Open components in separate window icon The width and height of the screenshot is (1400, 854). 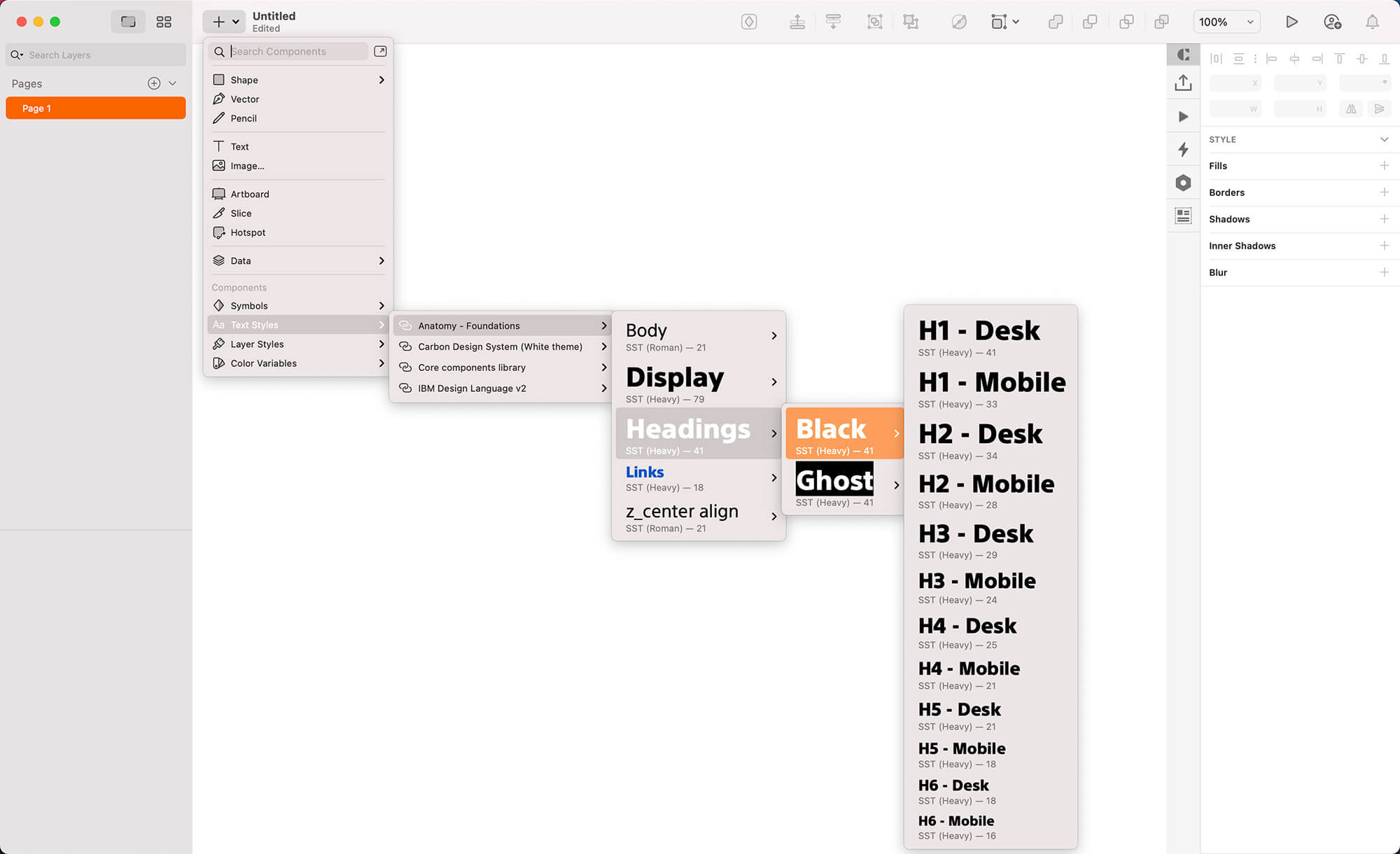(x=380, y=51)
